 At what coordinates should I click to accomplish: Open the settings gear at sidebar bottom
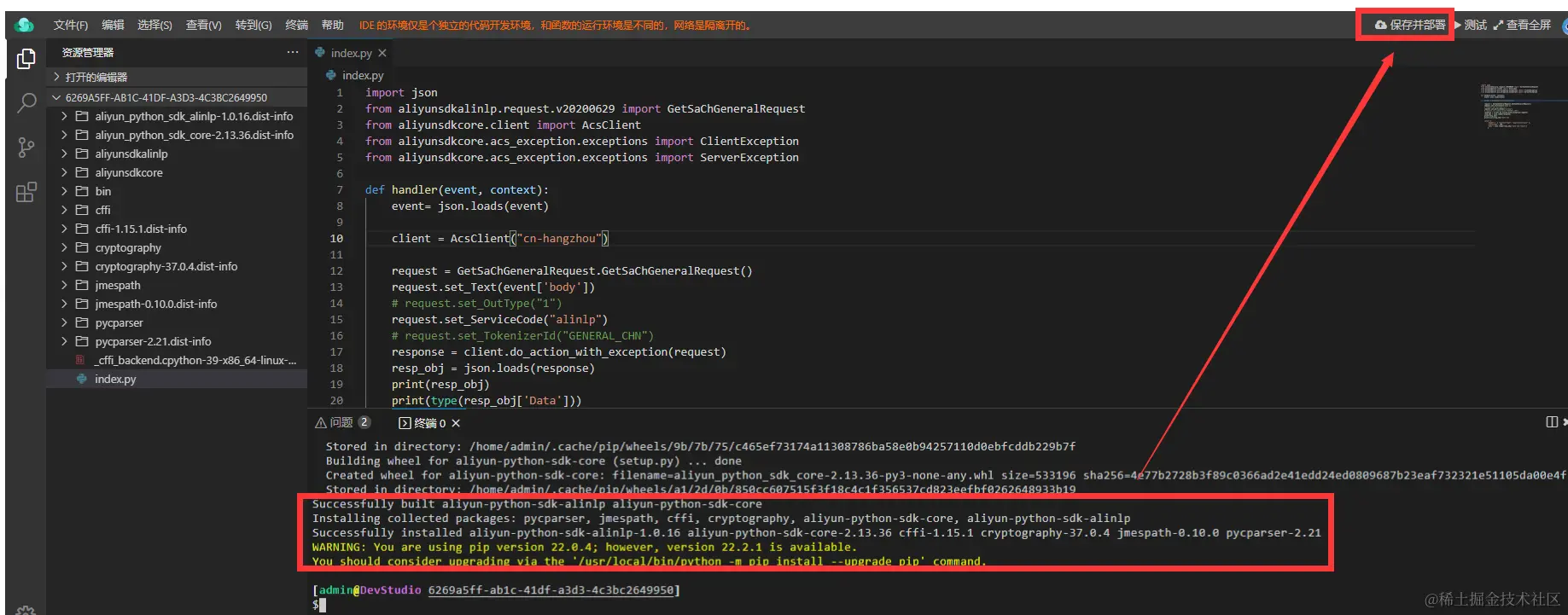click(26, 610)
